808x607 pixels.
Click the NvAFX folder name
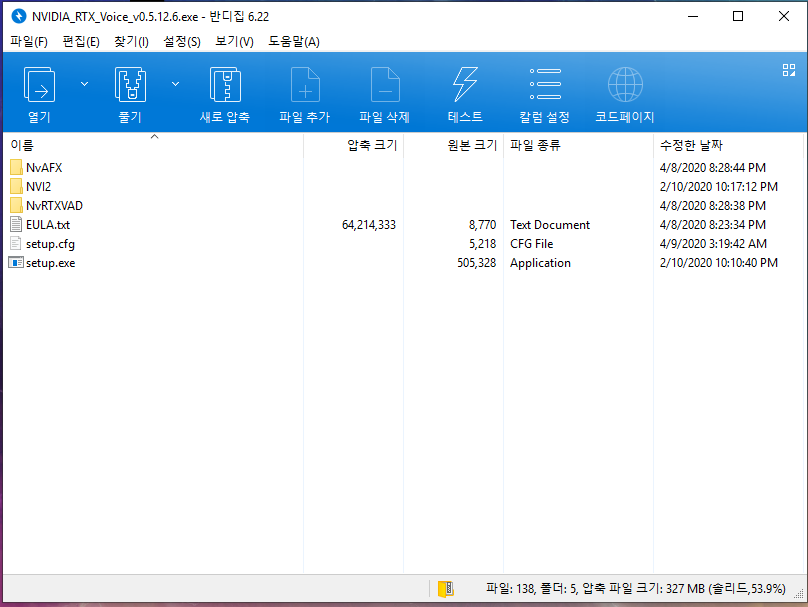tap(44, 167)
